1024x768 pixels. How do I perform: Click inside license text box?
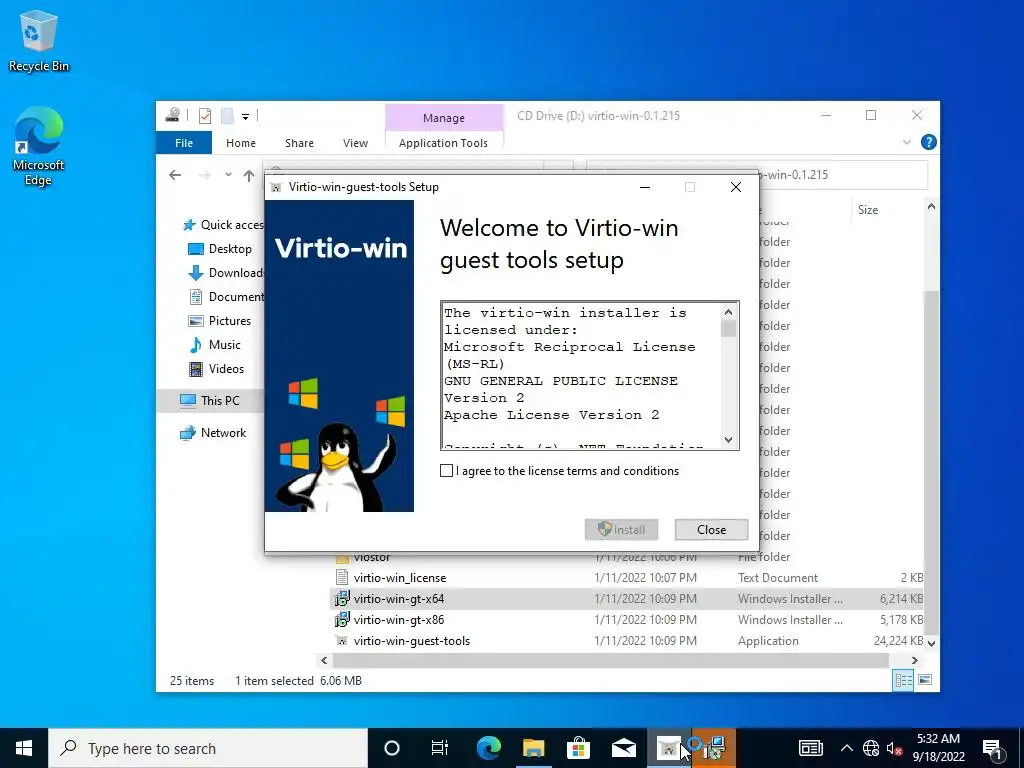[581, 376]
